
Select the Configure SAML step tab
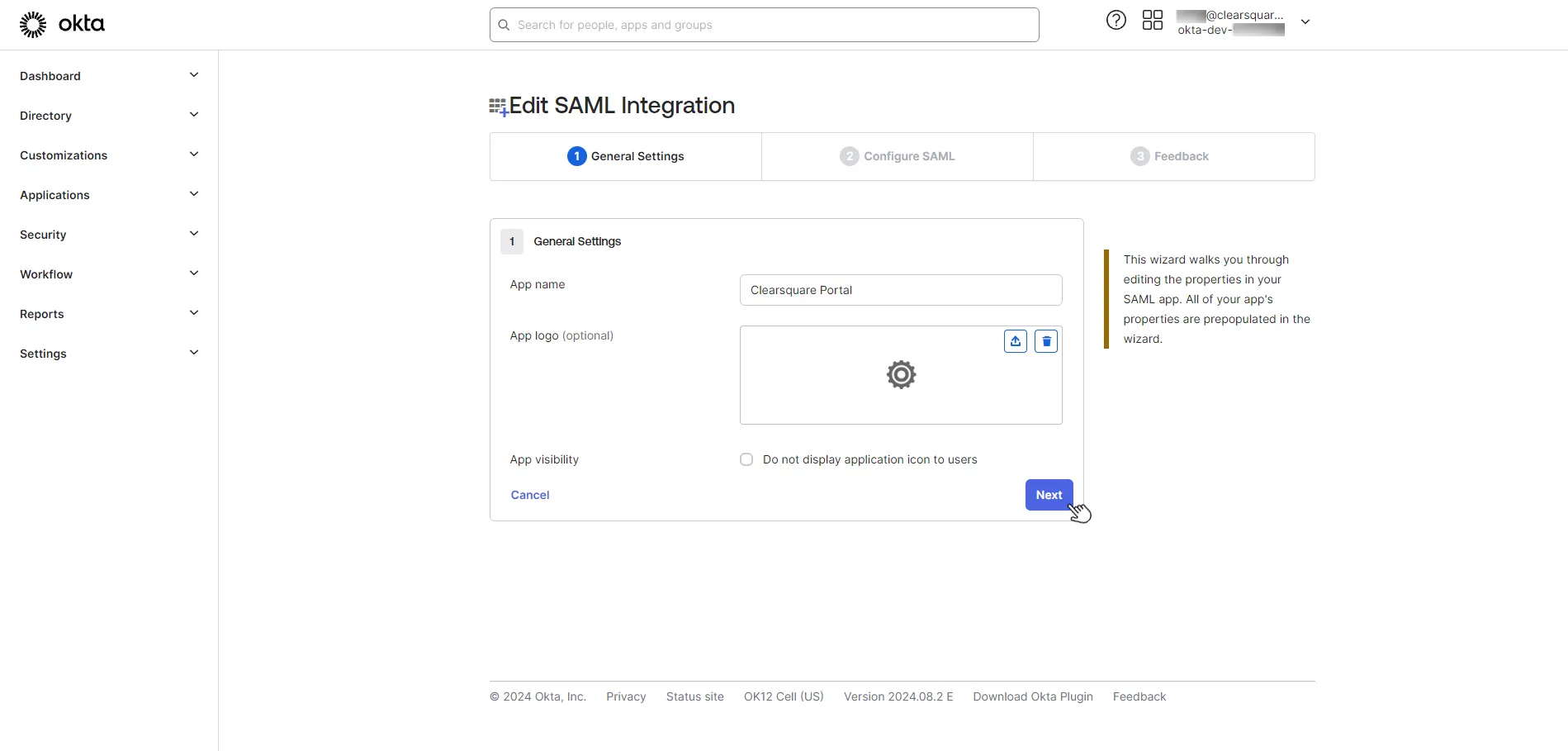[898, 156]
